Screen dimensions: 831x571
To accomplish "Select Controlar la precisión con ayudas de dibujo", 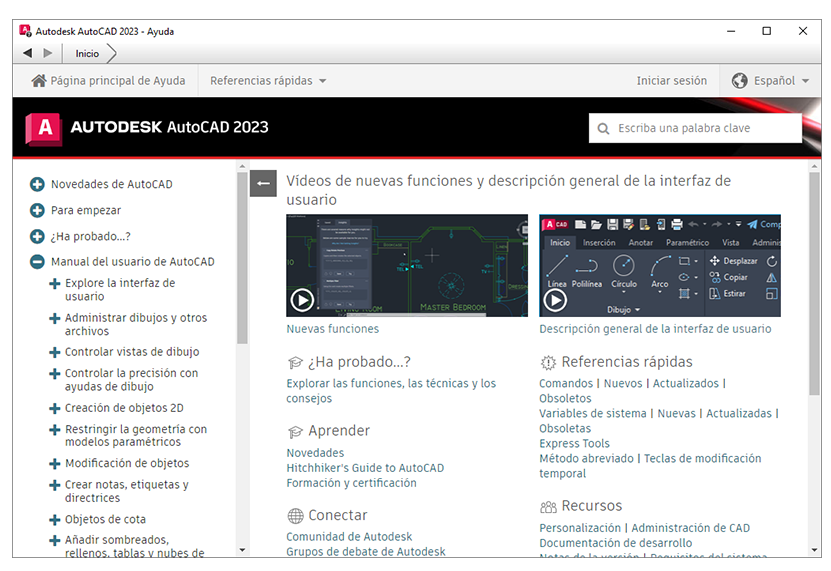I will pos(131,380).
